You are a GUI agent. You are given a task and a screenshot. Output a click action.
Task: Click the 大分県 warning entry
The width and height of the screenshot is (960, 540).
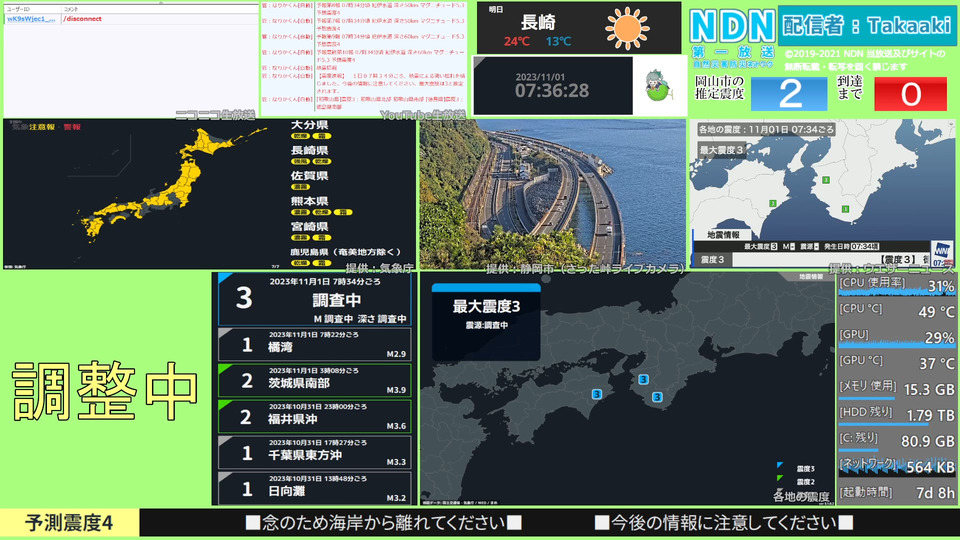click(311, 130)
